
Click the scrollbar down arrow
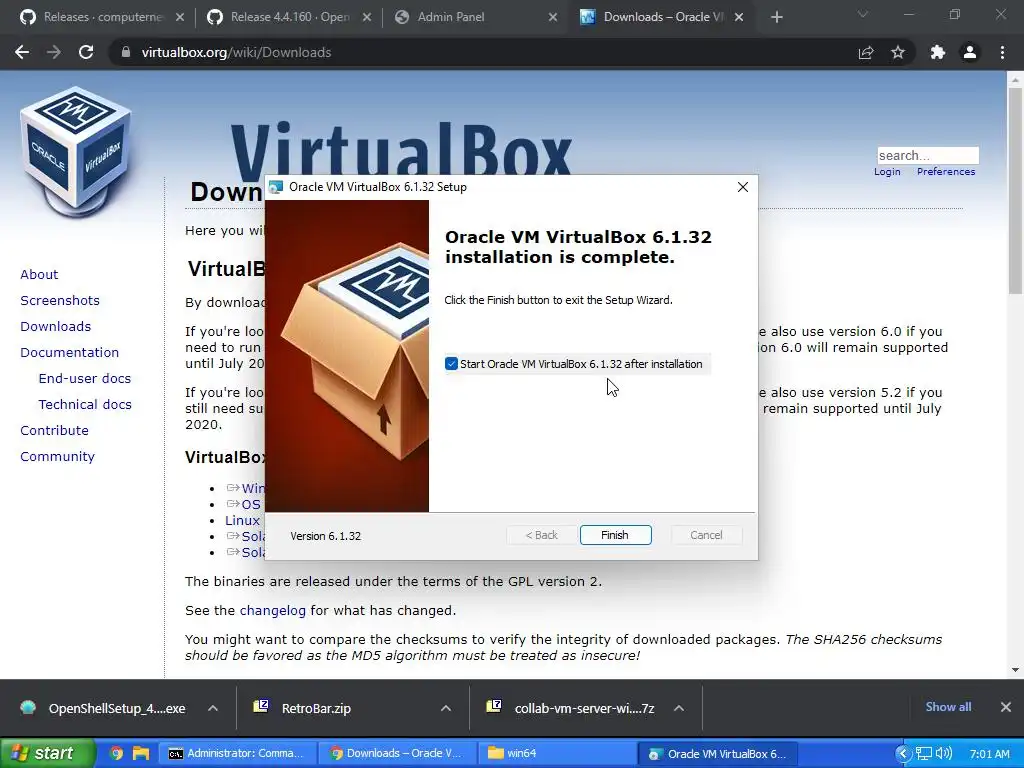click(x=1016, y=670)
